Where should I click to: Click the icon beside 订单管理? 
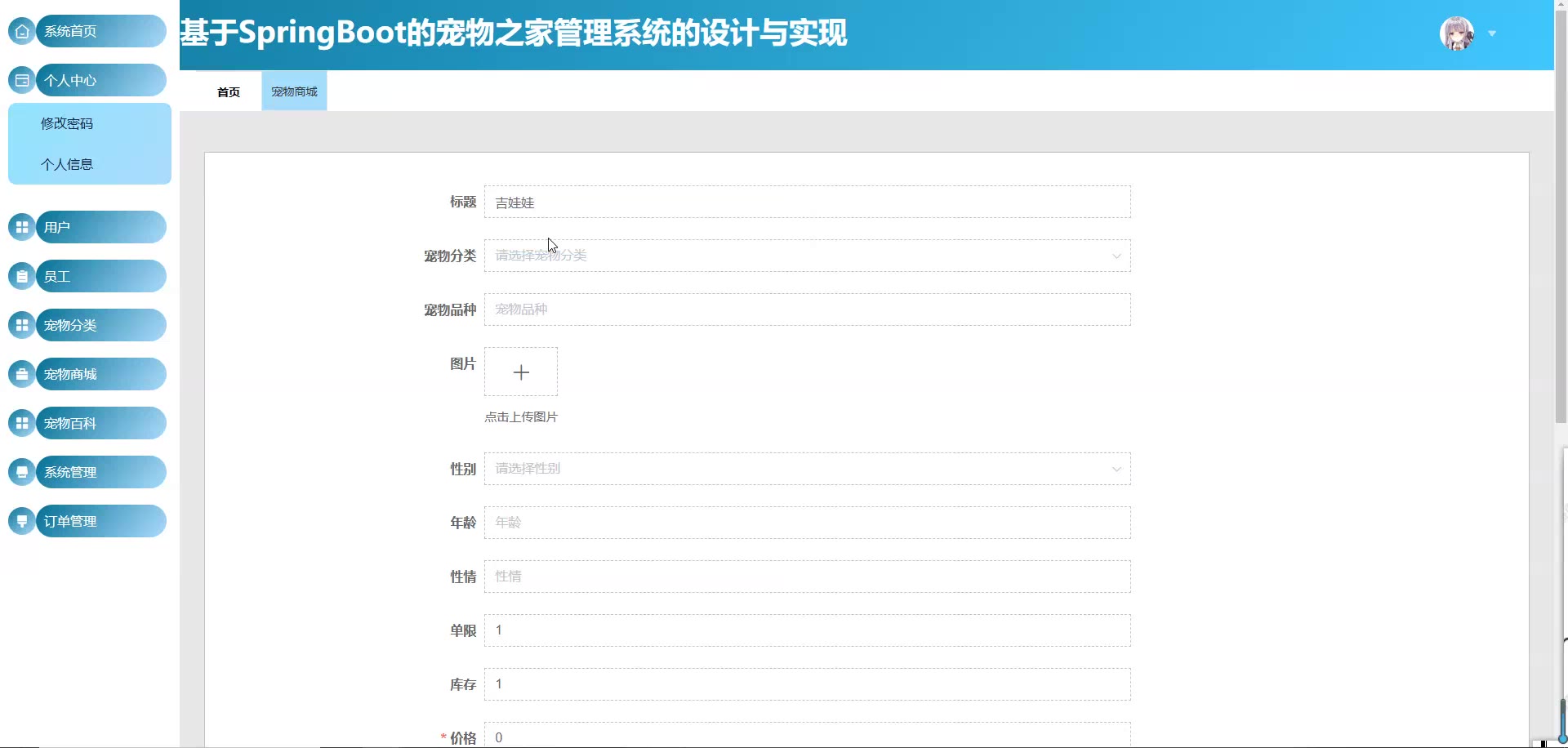22,521
